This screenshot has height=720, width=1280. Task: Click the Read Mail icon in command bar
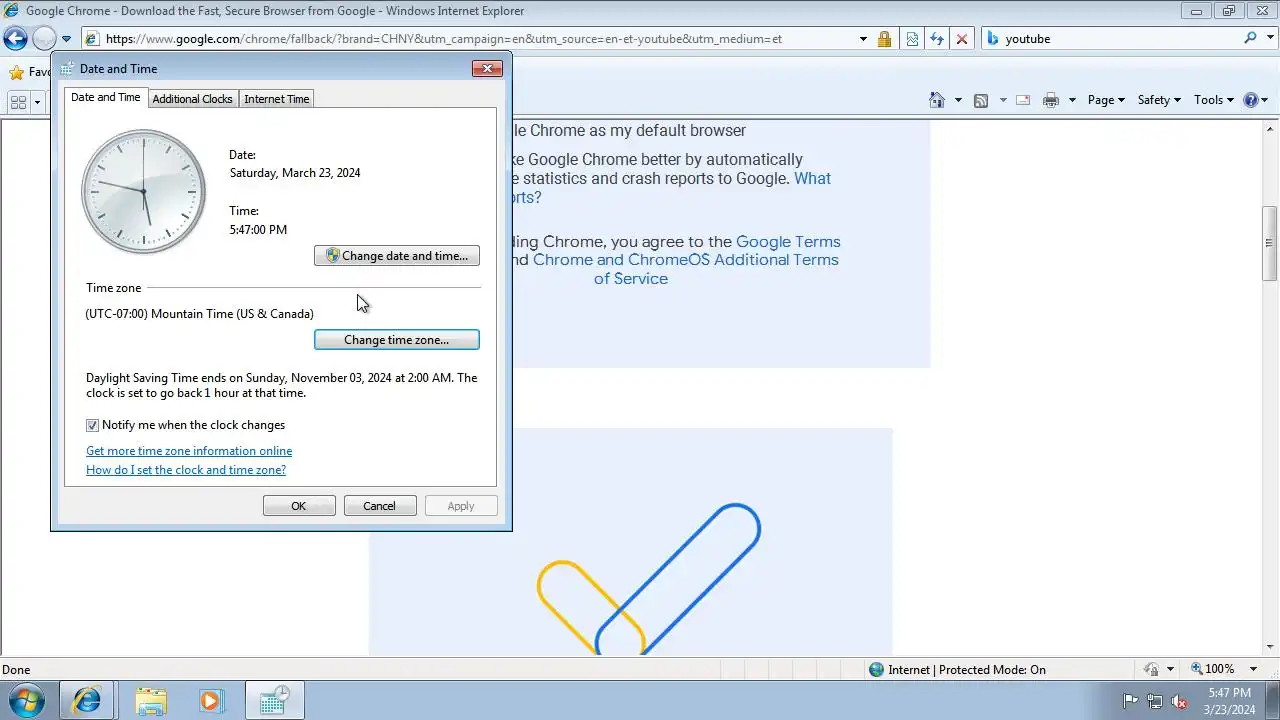point(1023,100)
